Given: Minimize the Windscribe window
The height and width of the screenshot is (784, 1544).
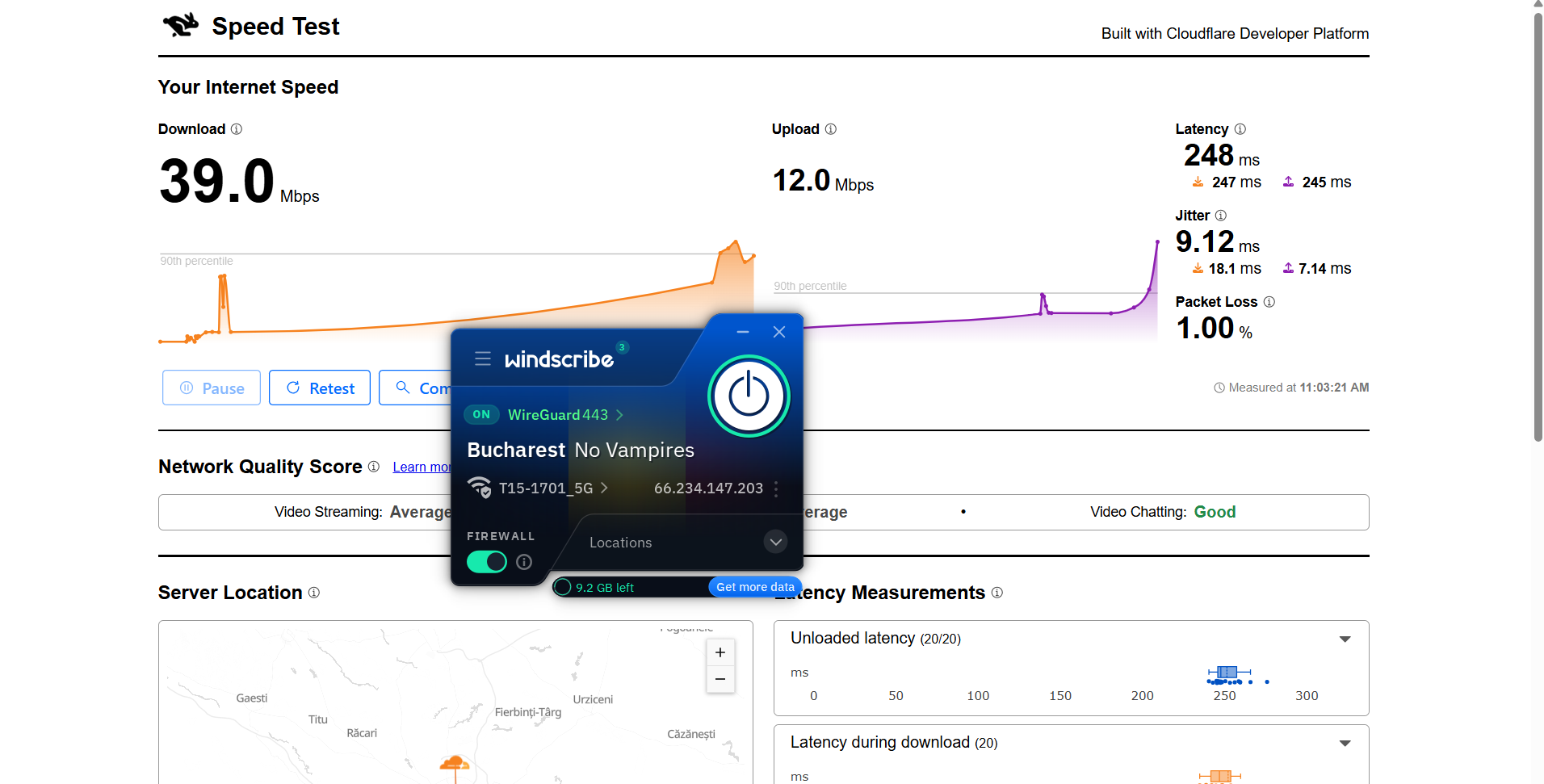Looking at the screenshot, I should (743, 332).
